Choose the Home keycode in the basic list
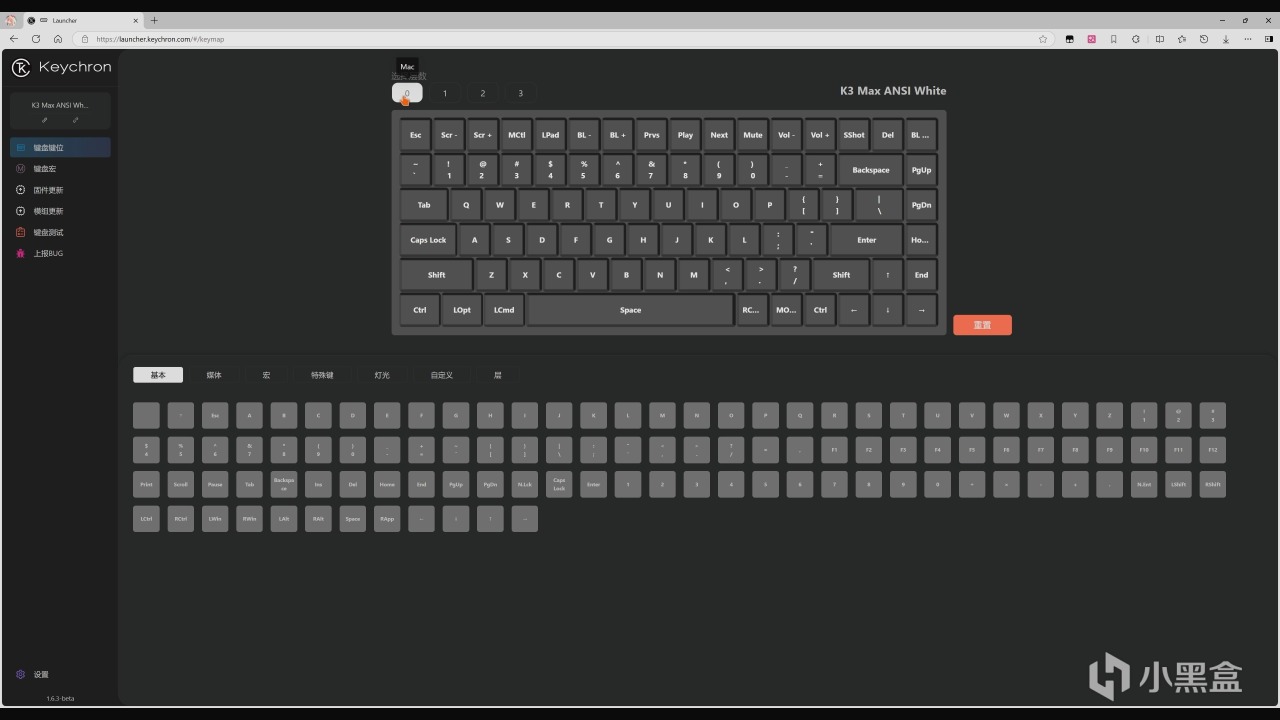 [x=387, y=484]
